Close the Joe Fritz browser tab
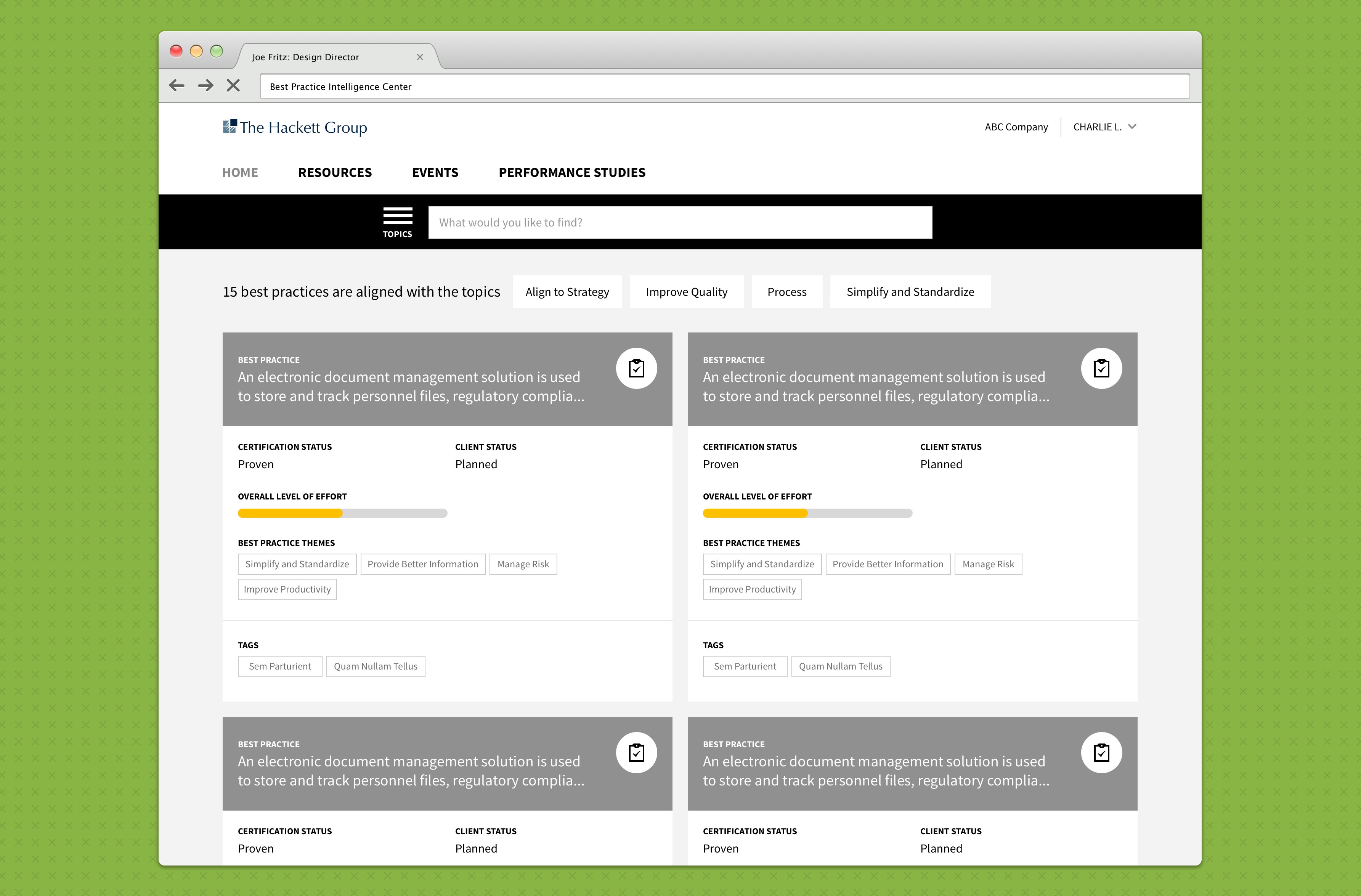Viewport: 1361px width, 896px height. tap(420, 57)
